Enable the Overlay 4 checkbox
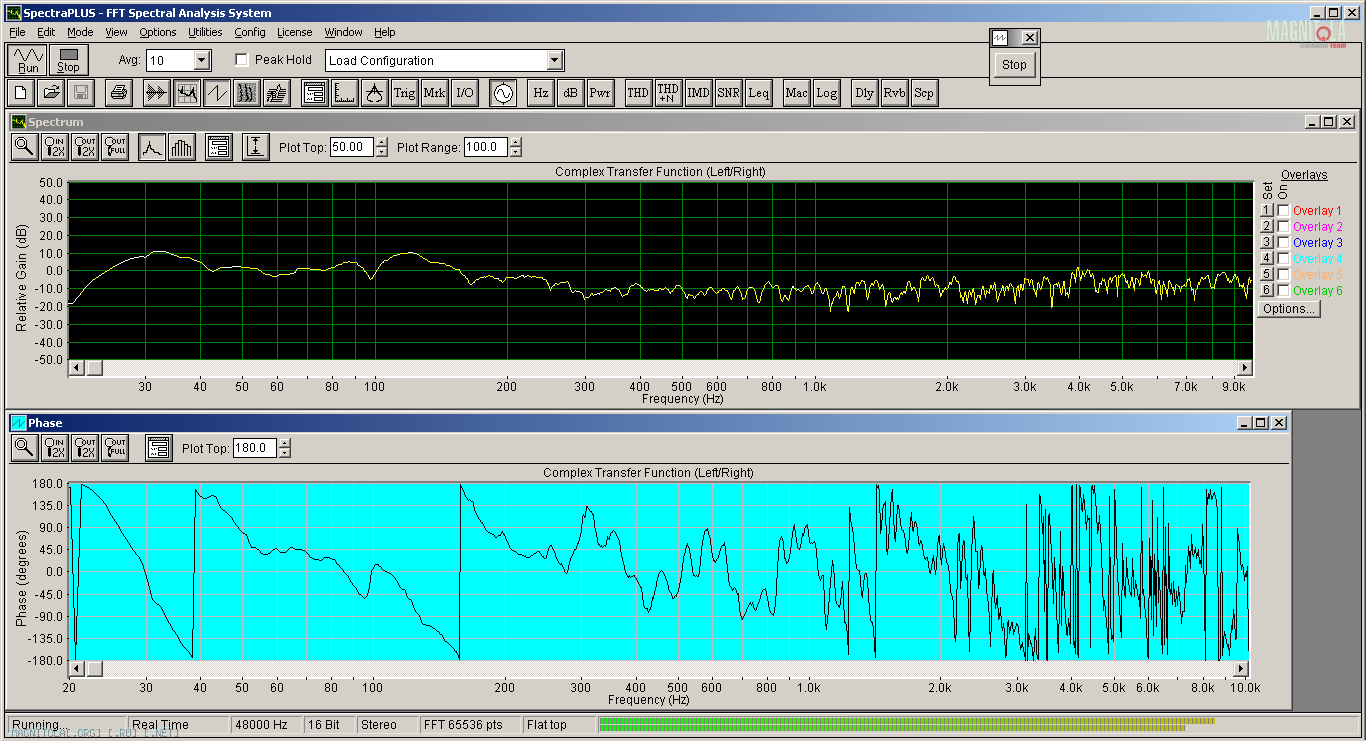The height and width of the screenshot is (742, 1366). [x=1284, y=258]
